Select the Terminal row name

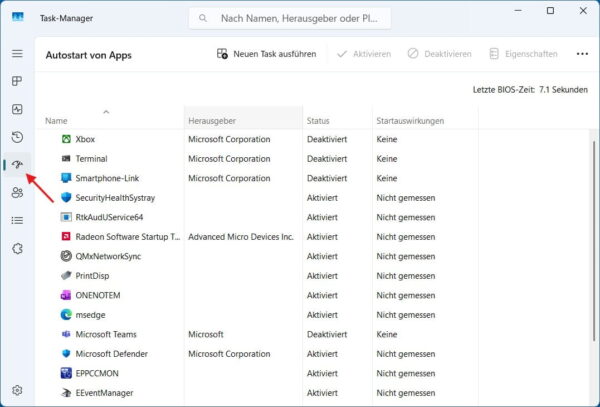click(x=91, y=159)
